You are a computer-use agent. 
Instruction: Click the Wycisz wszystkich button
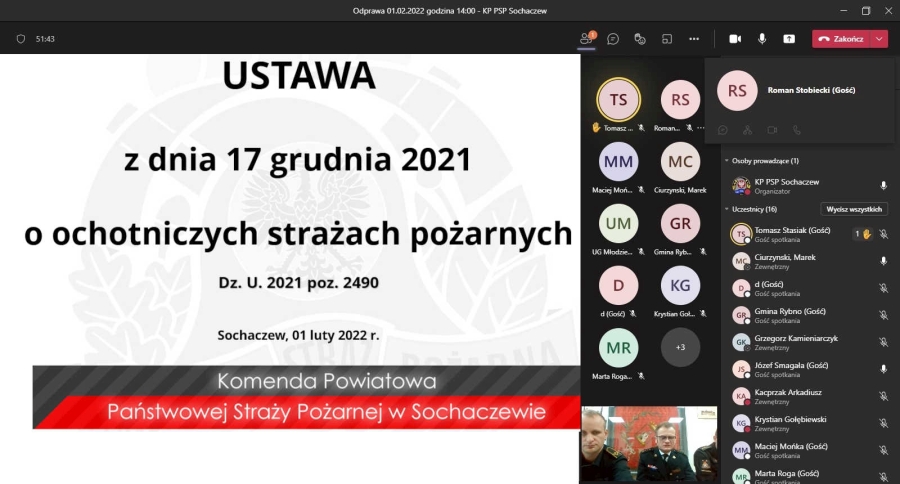(854, 209)
